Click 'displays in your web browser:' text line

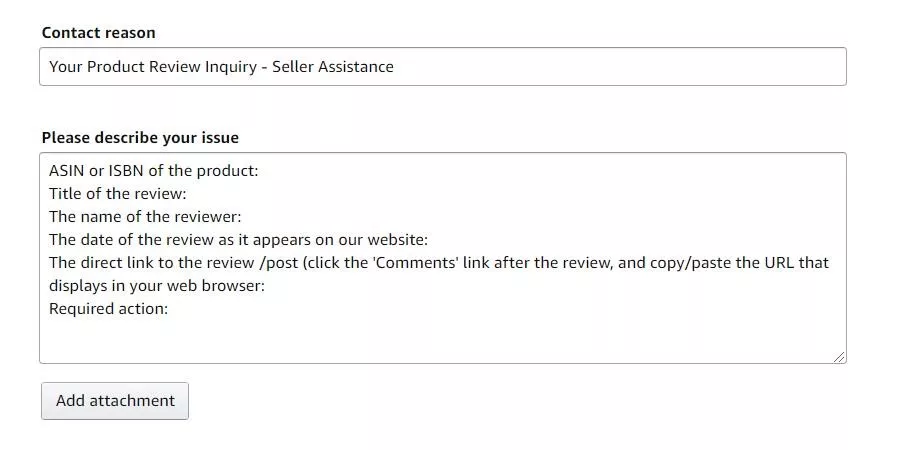click(x=157, y=286)
